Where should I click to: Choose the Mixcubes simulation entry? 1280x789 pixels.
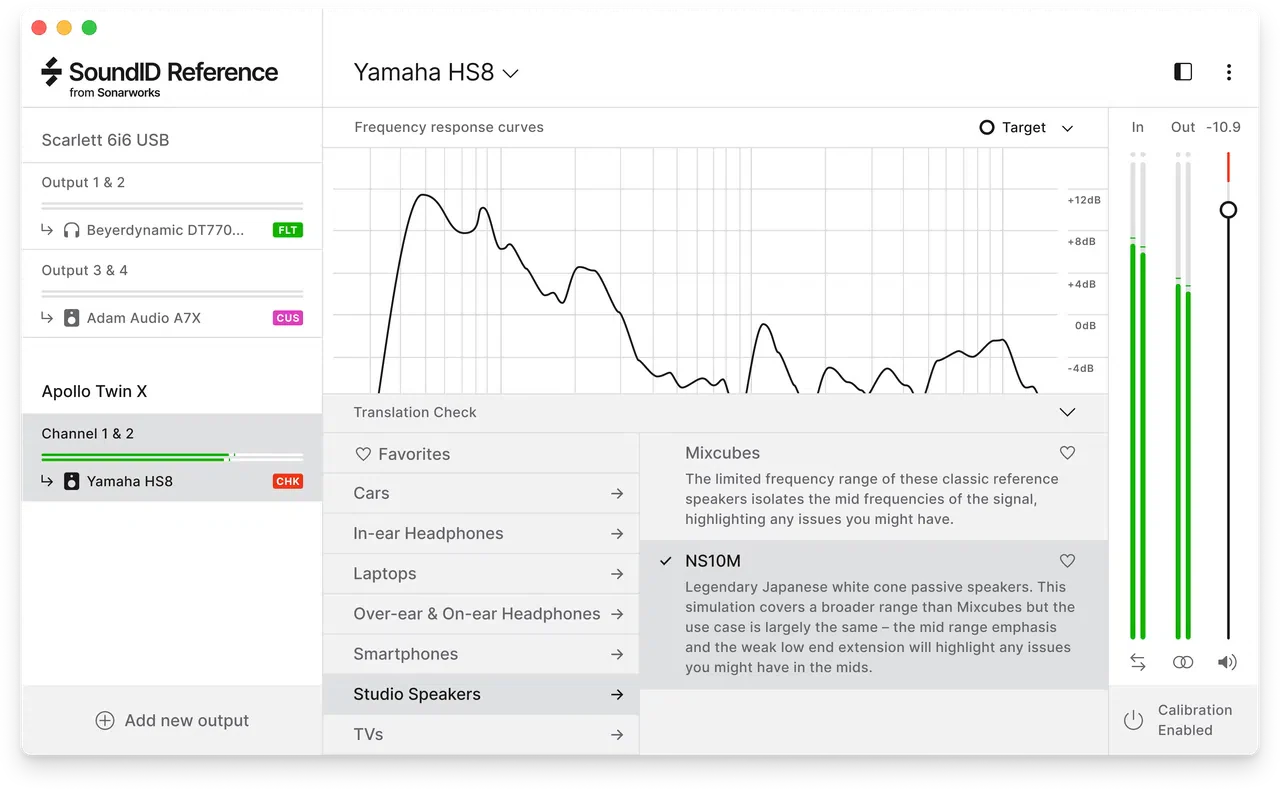point(874,487)
